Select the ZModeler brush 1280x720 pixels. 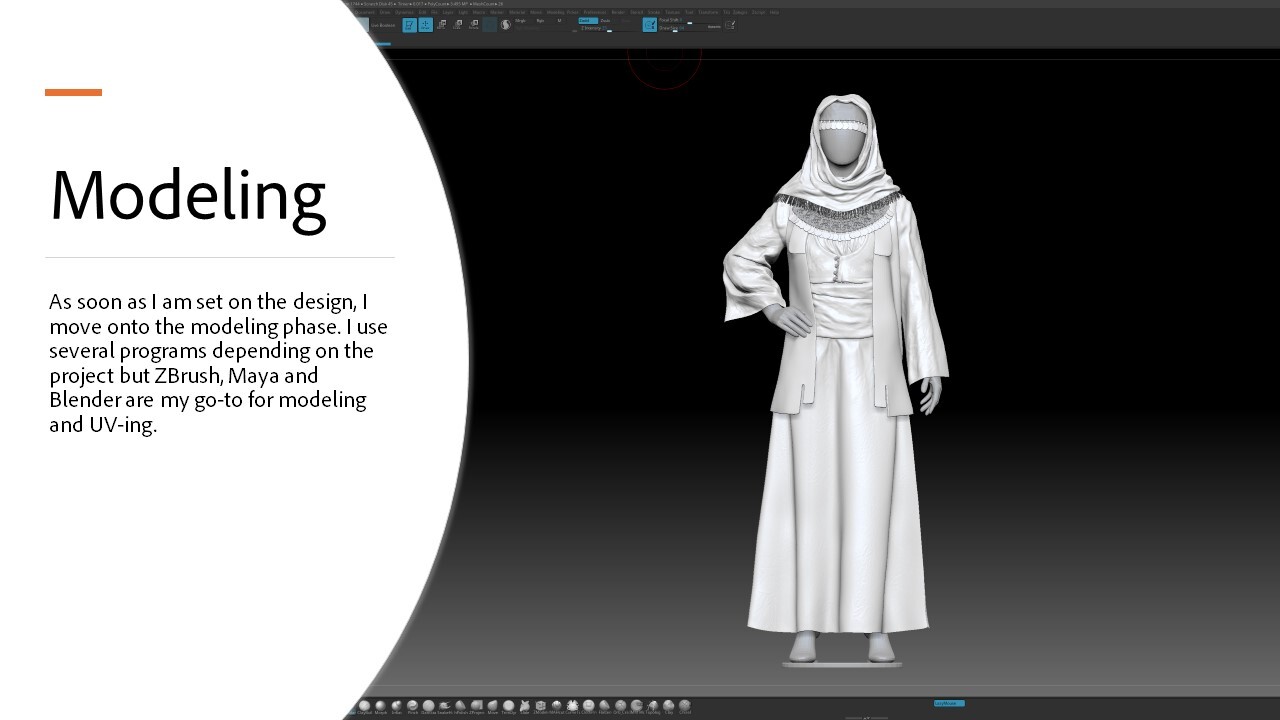click(540, 705)
